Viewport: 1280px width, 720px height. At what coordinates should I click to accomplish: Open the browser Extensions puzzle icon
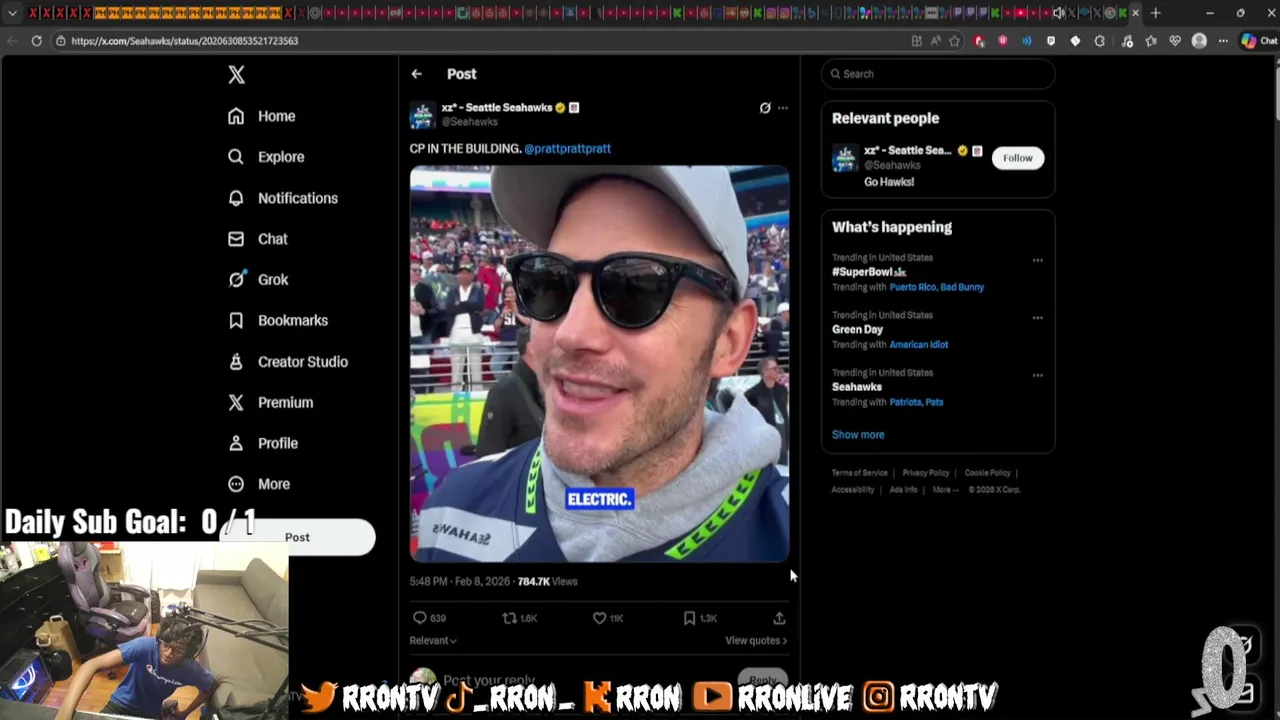[x=1100, y=41]
